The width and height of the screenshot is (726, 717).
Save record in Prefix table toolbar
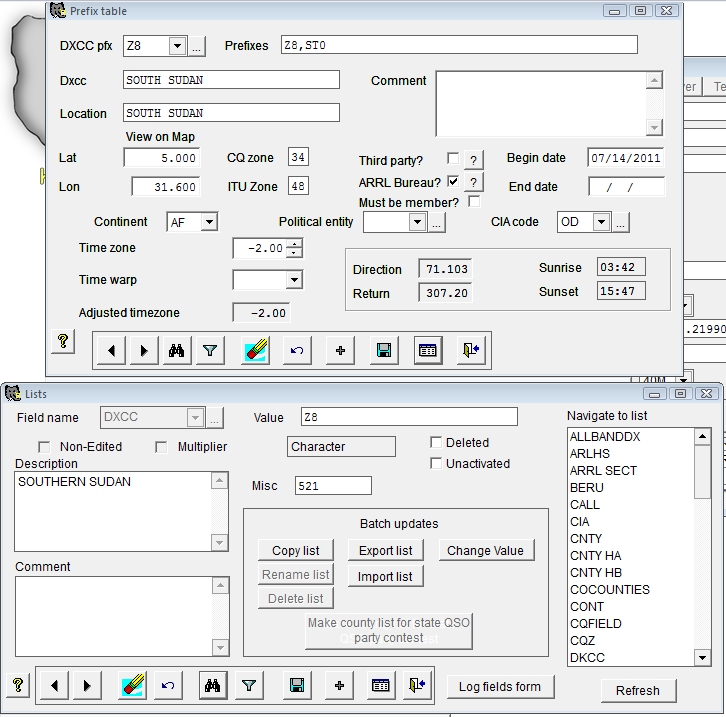384,350
